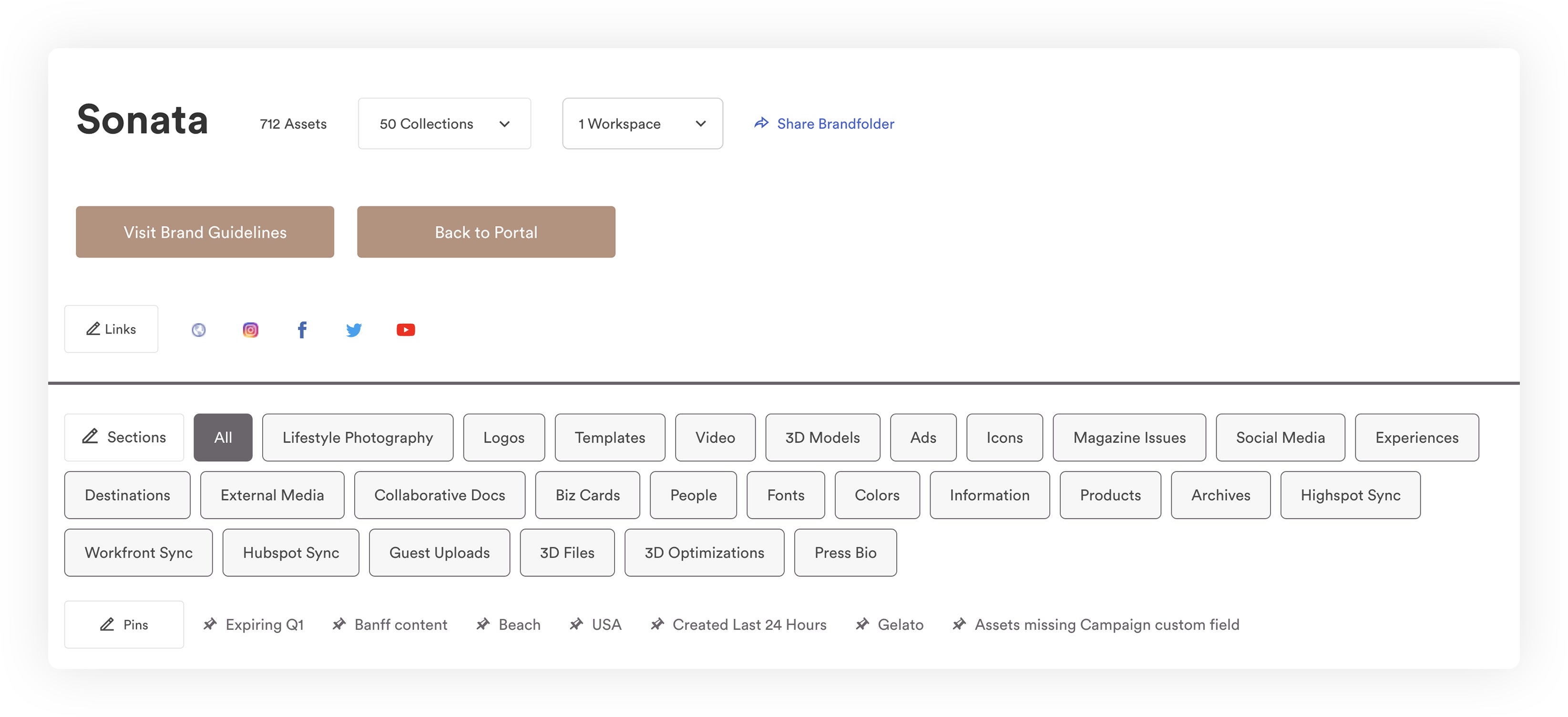1568x717 pixels.
Task: Apply the Banff content pinned search
Action: pos(400,625)
